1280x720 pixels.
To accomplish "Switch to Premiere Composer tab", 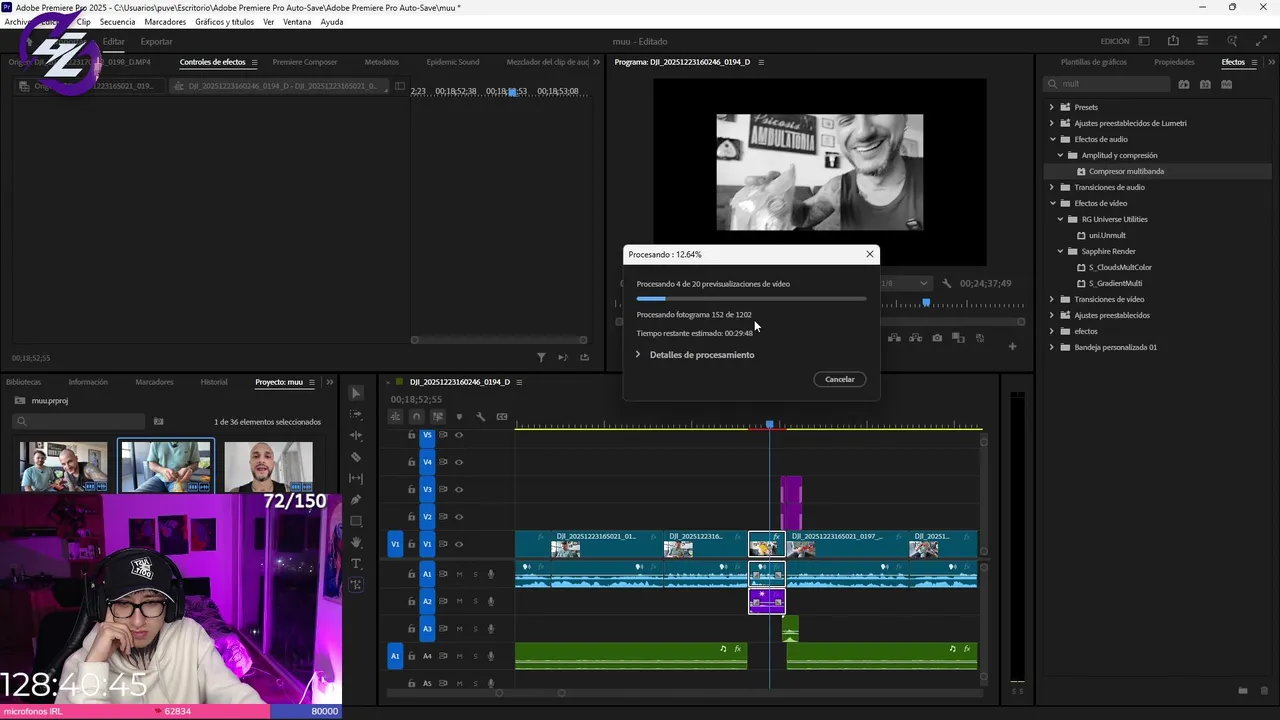I will [305, 62].
